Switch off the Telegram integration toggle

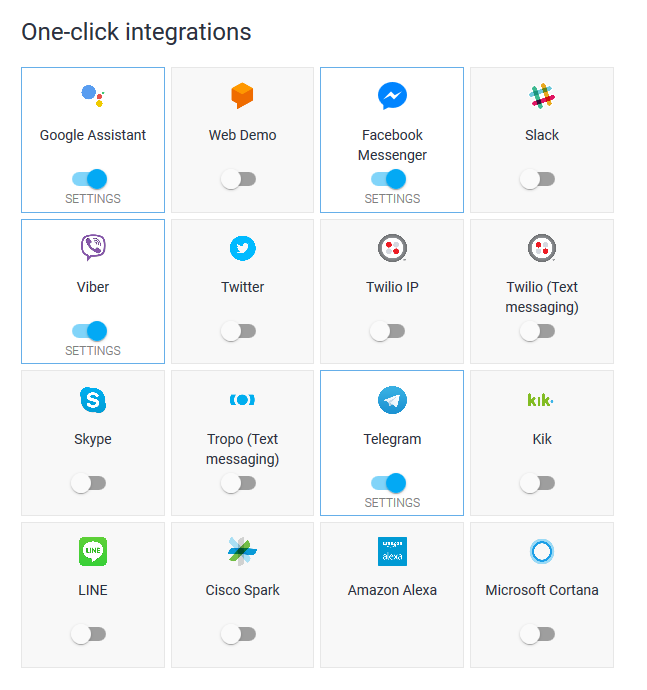388,483
